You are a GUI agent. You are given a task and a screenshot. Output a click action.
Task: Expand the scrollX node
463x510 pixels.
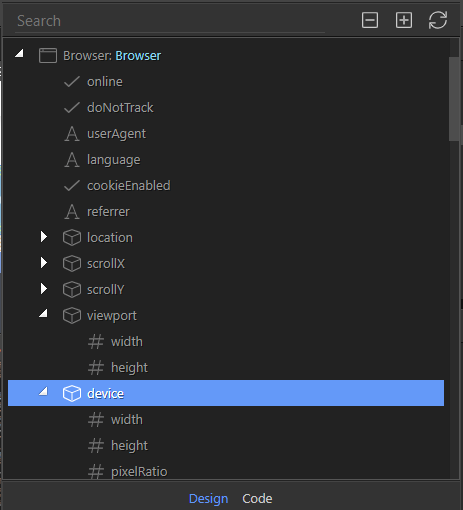[x=44, y=263]
